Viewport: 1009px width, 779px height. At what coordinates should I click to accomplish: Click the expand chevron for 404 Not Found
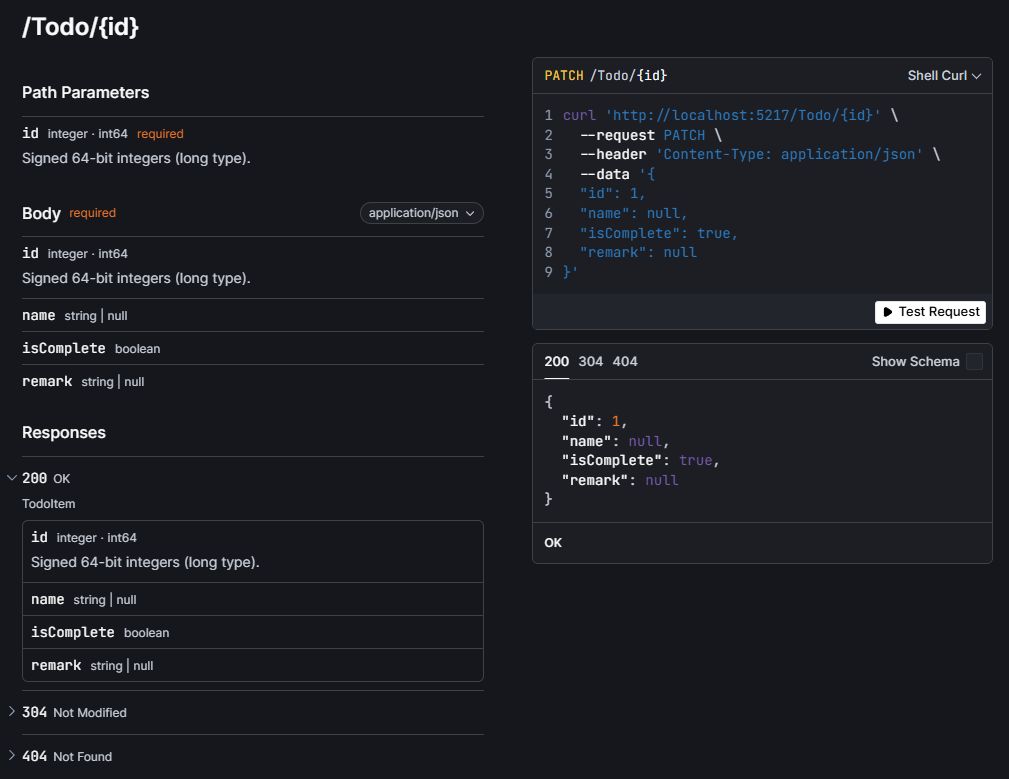(x=12, y=756)
